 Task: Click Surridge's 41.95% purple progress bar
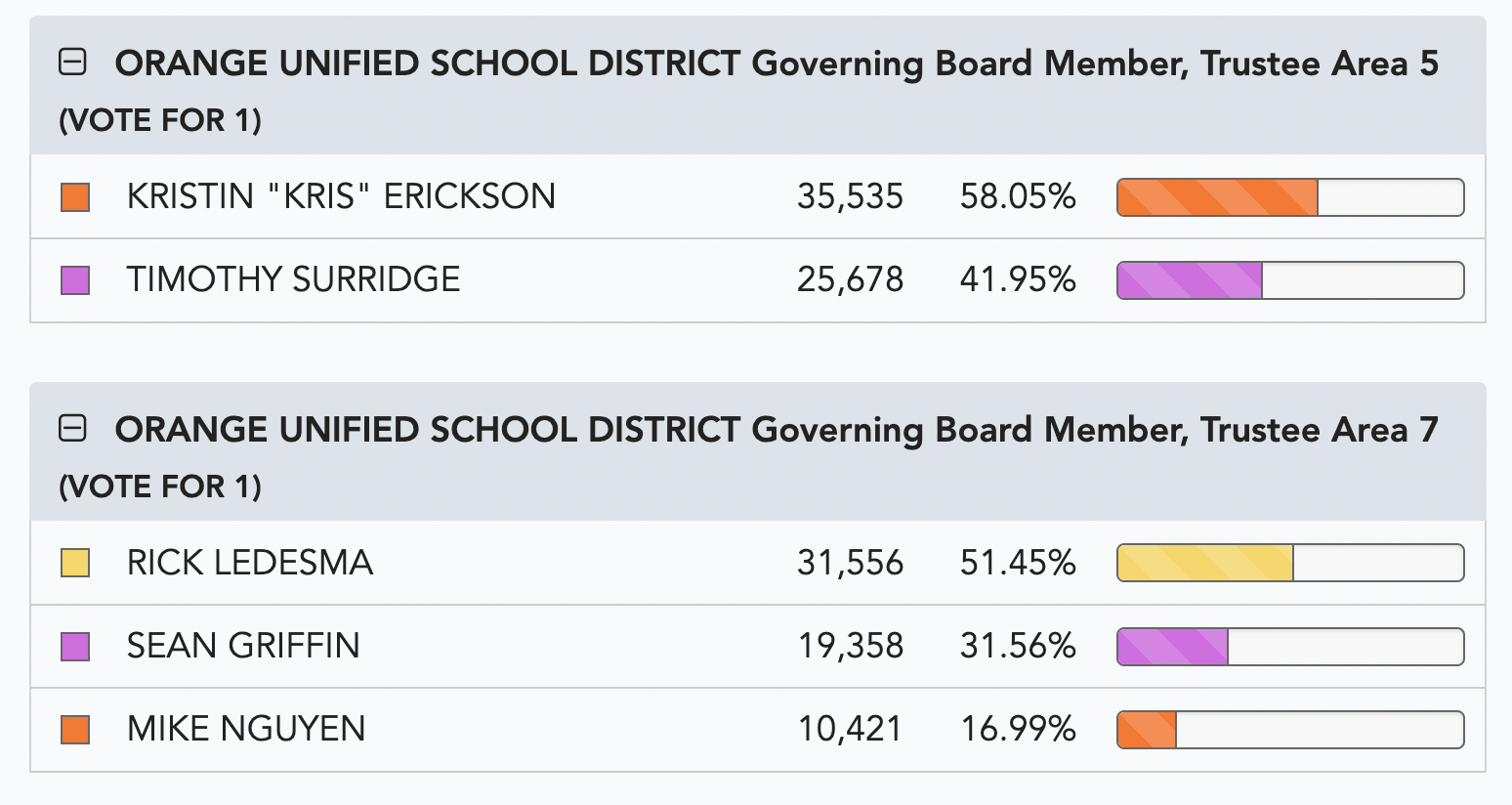pyautogui.click(x=1290, y=280)
